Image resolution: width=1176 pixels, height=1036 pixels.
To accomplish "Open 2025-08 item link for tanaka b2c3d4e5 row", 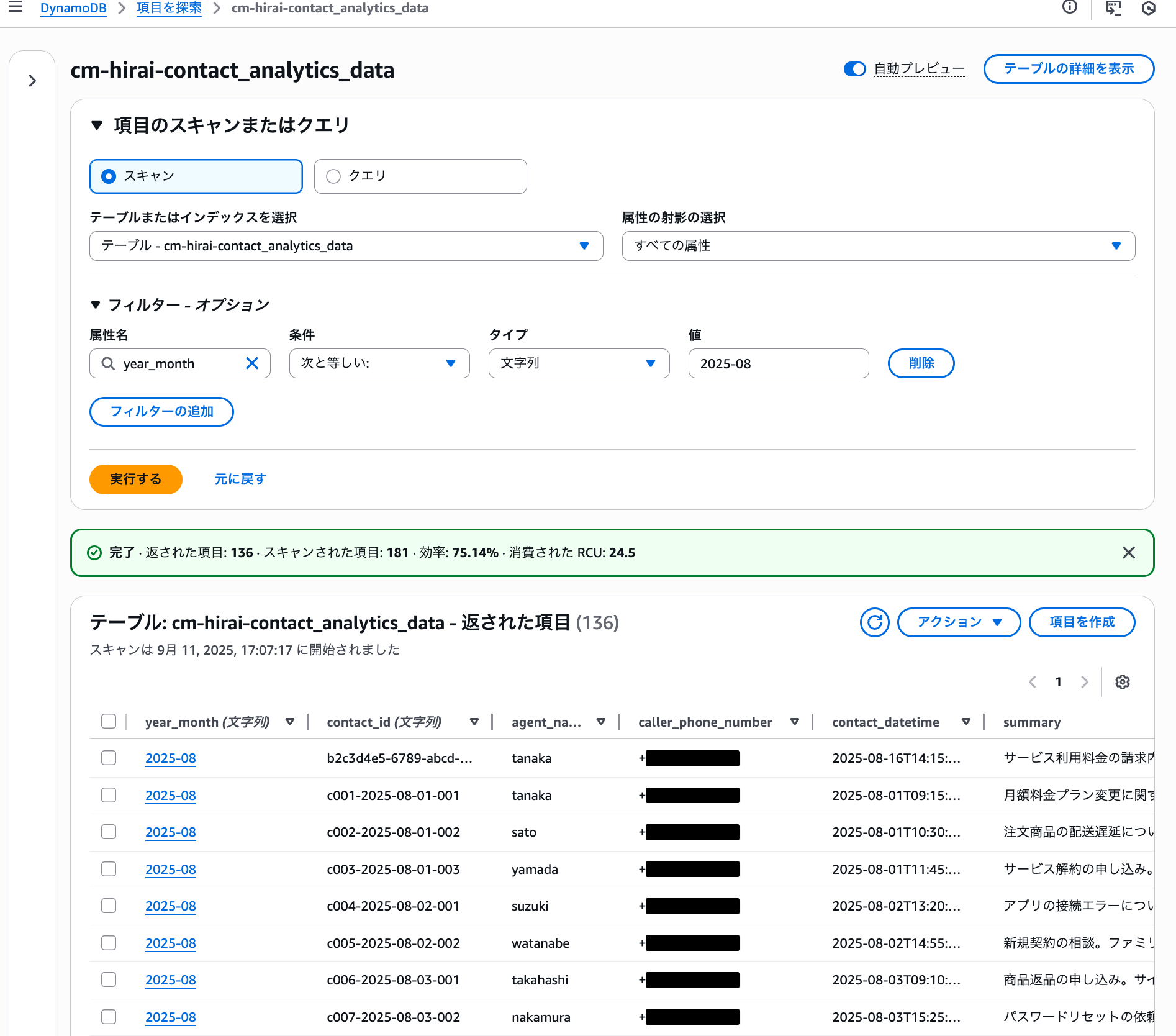I will (x=171, y=758).
